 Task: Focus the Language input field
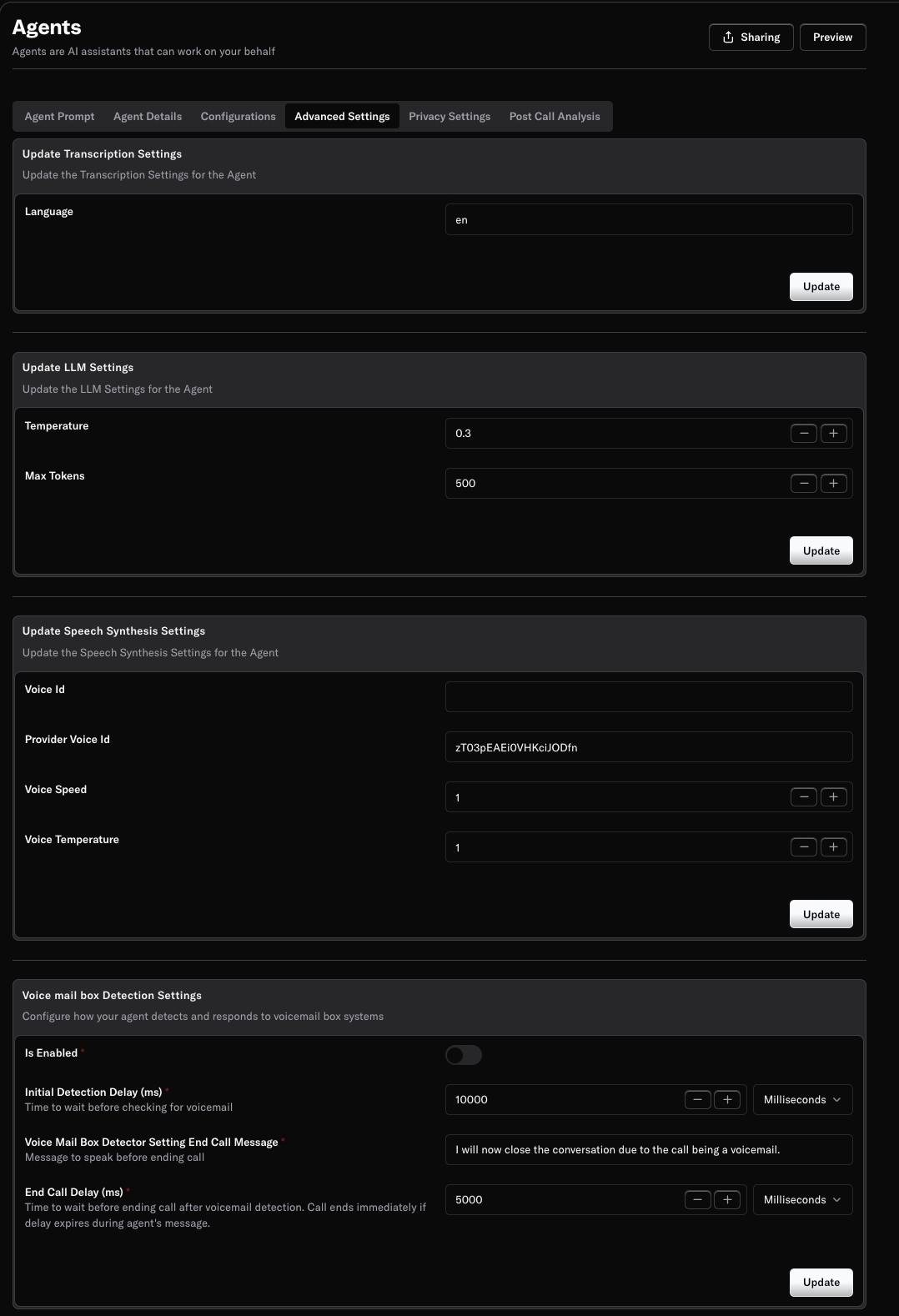(649, 219)
